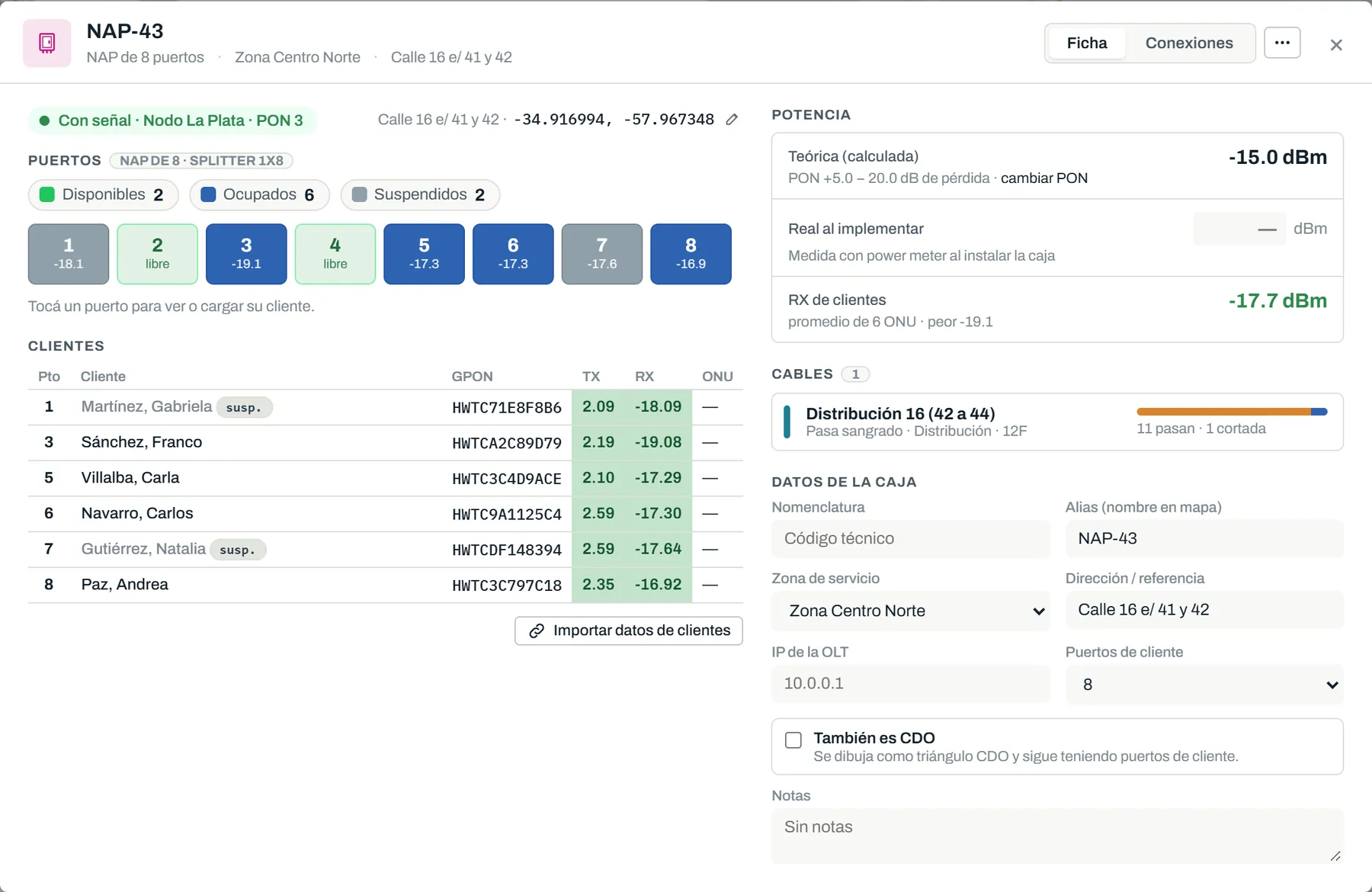Screen dimensions: 1372x892
Task: Select port 5 tile showing -17.3
Action: [x=424, y=254]
